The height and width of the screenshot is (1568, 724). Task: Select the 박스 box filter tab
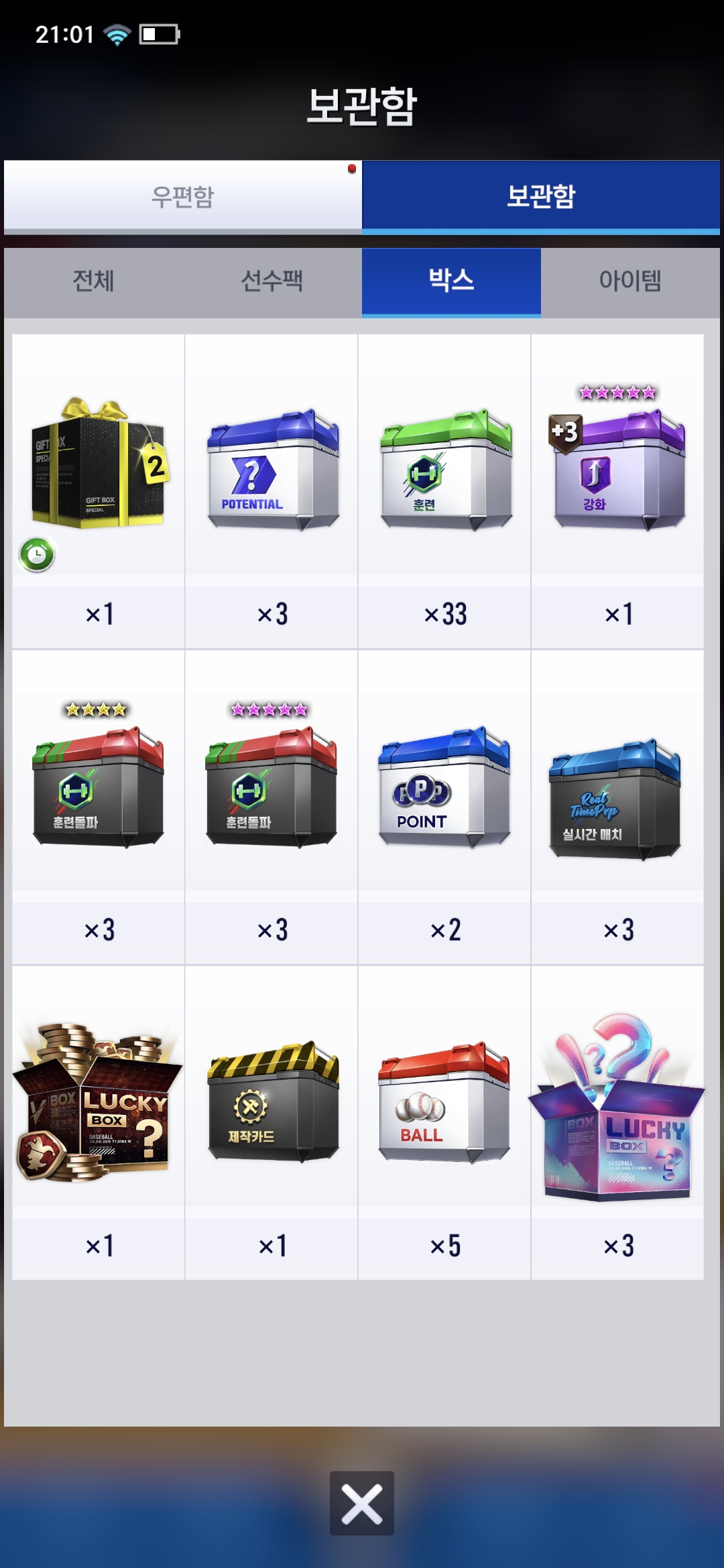[x=451, y=281]
